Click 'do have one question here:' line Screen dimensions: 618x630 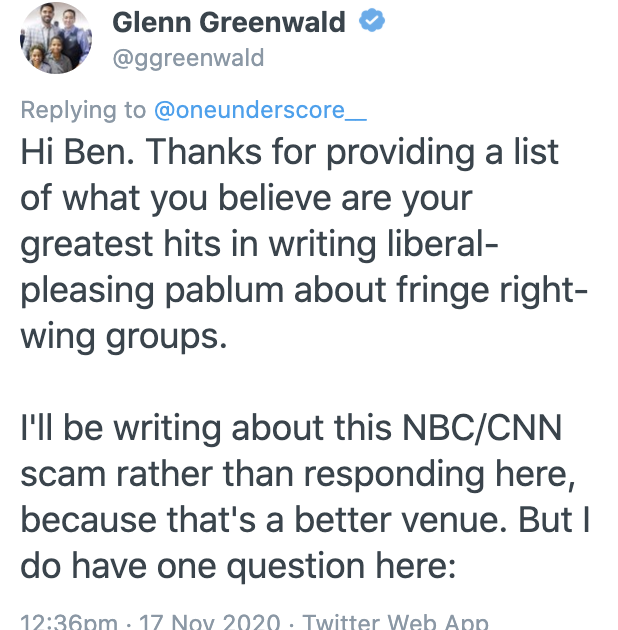[x=238, y=567]
